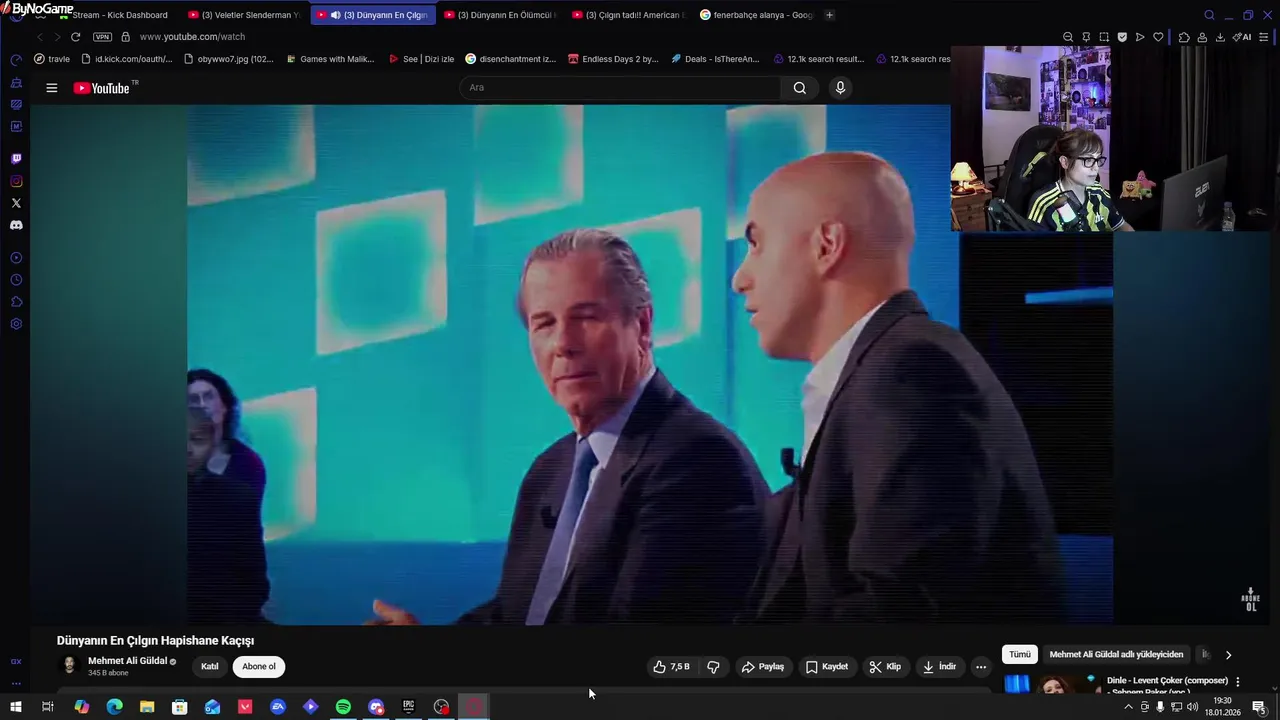Image resolution: width=1280 pixels, height=720 pixels.
Task: Switch to Veletler Slenderman tab
Action: [x=243, y=15]
